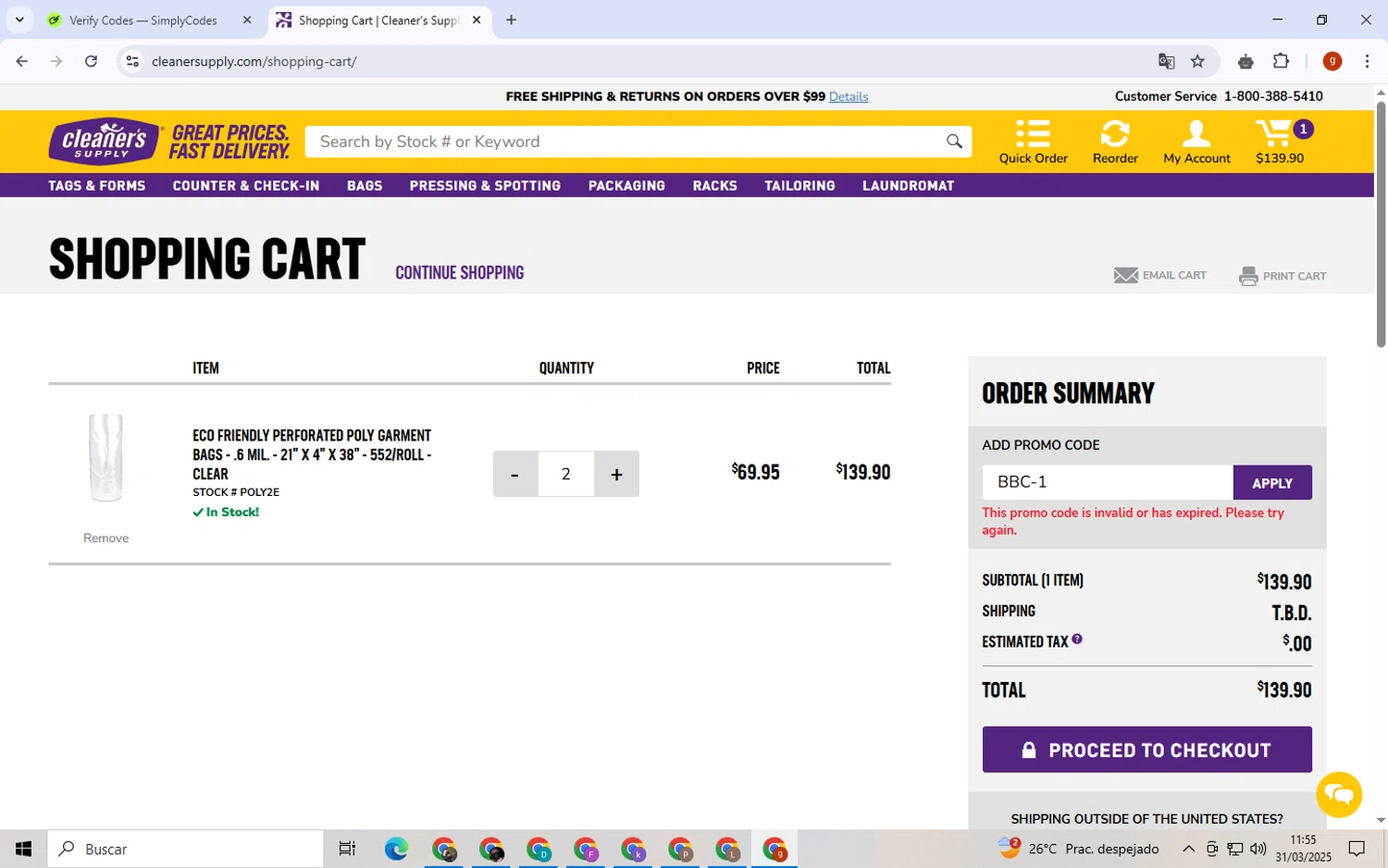This screenshot has height=868, width=1388.
Task: Click the Continue Shopping link
Action: click(460, 273)
